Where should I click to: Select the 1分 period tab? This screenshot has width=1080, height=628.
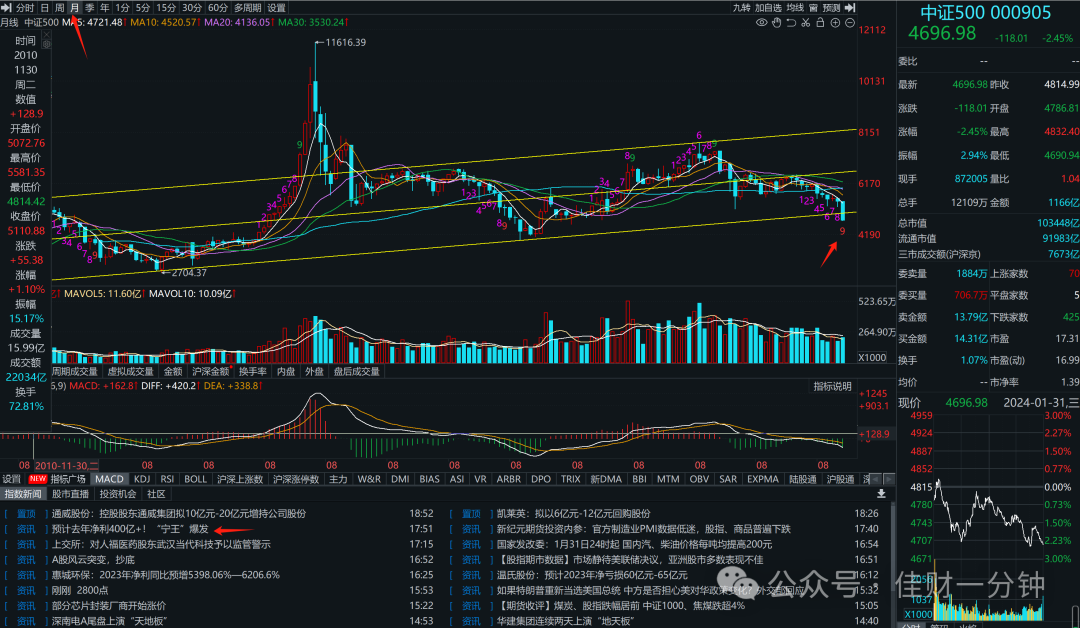pos(123,8)
